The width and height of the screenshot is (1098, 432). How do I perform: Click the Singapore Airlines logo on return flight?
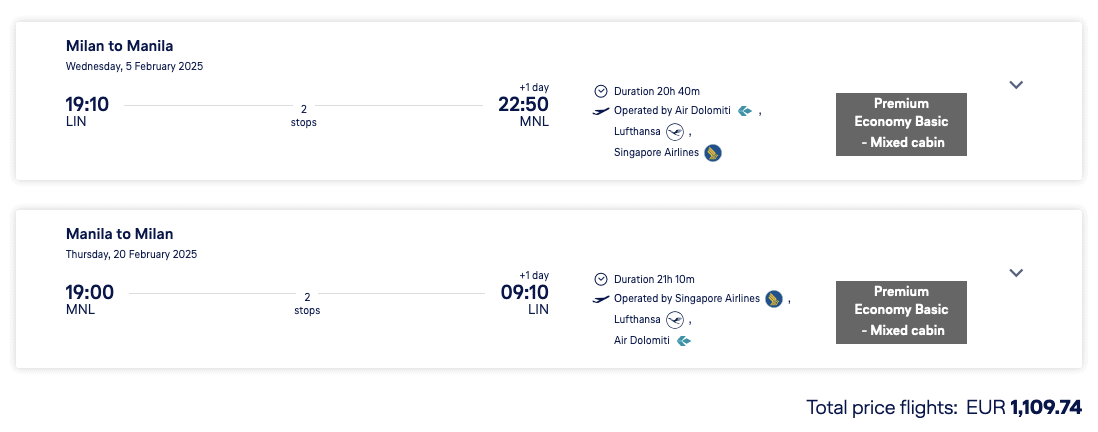point(774,299)
